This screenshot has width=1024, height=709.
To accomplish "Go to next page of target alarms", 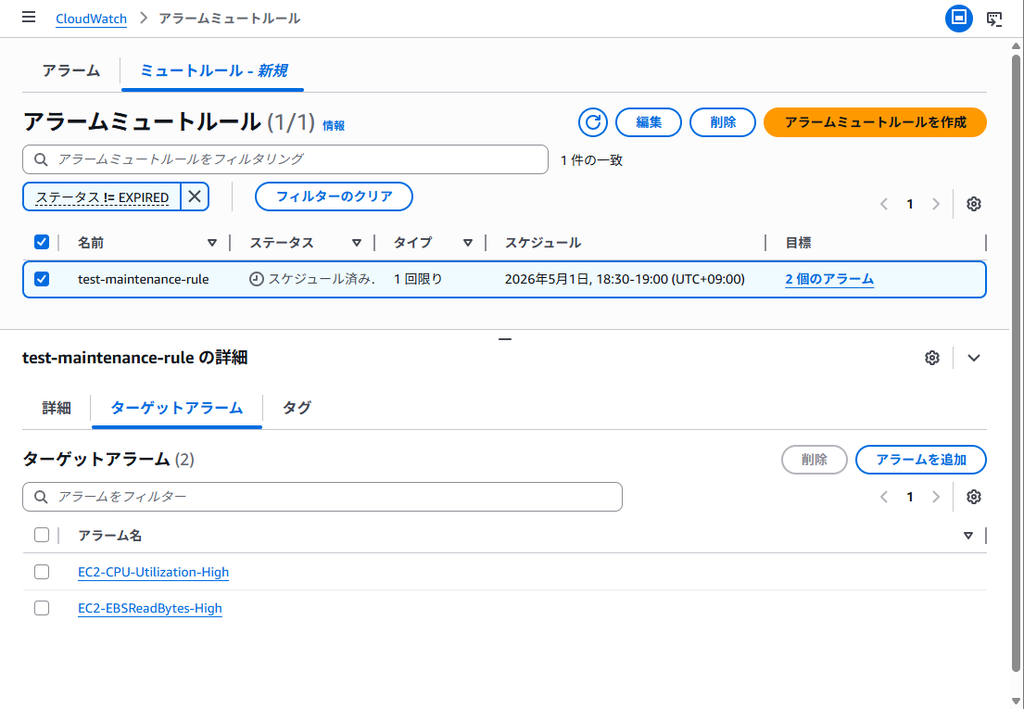I will point(936,497).
